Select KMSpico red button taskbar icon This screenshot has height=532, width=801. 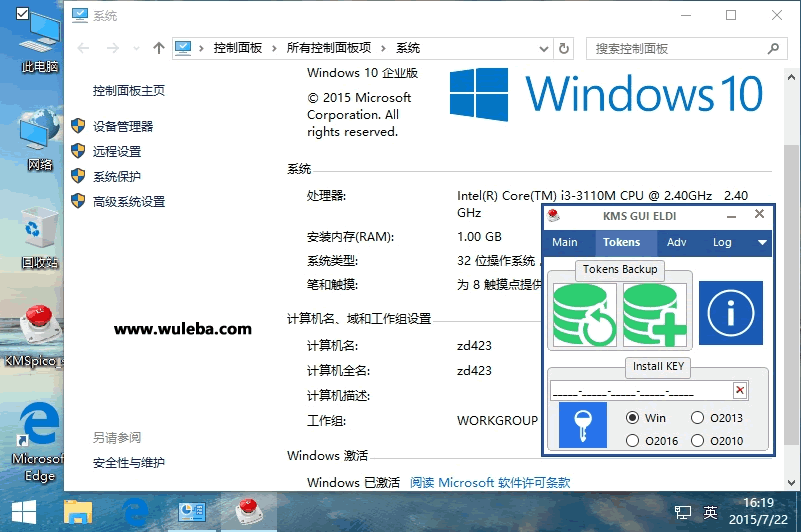(x=249, y=512)
